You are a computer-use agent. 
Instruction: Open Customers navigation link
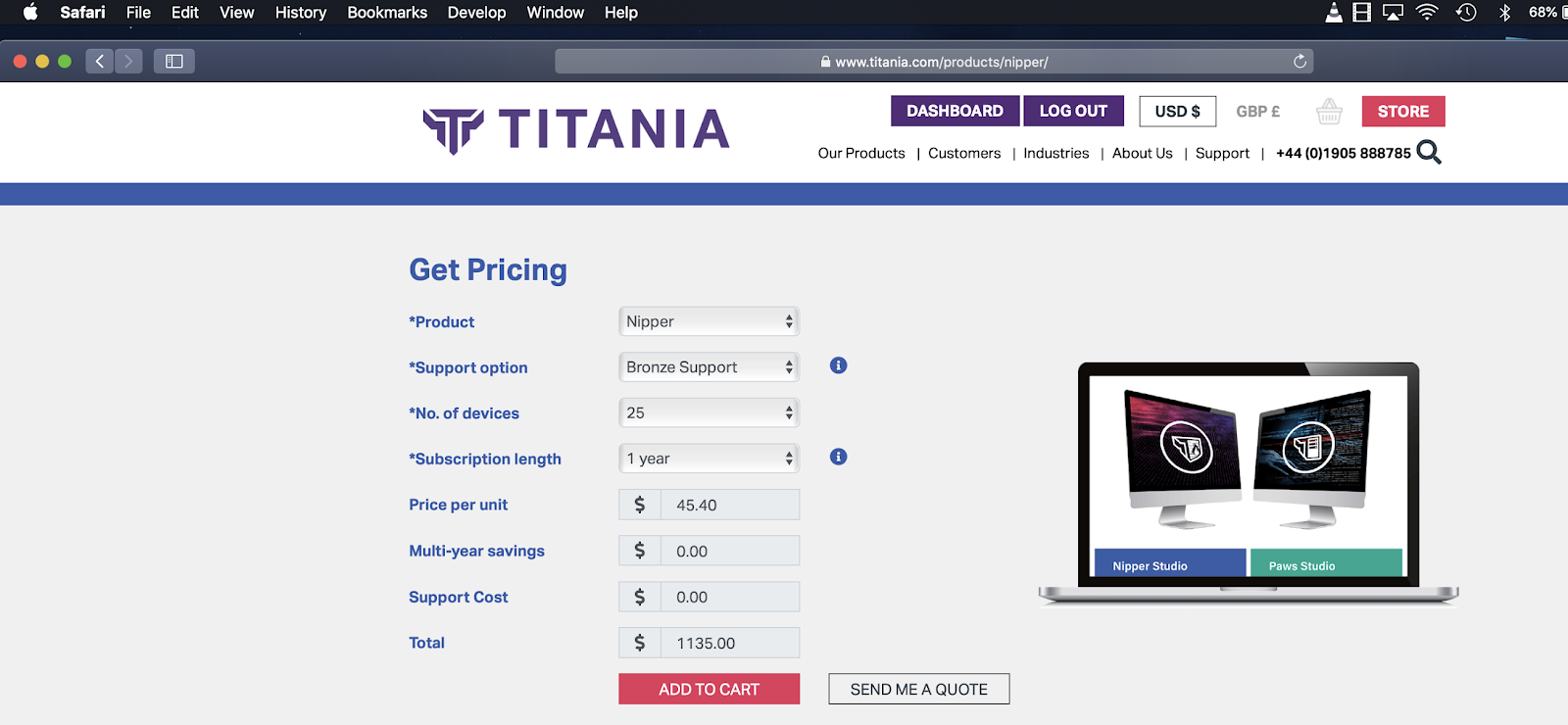click(964, 153)
